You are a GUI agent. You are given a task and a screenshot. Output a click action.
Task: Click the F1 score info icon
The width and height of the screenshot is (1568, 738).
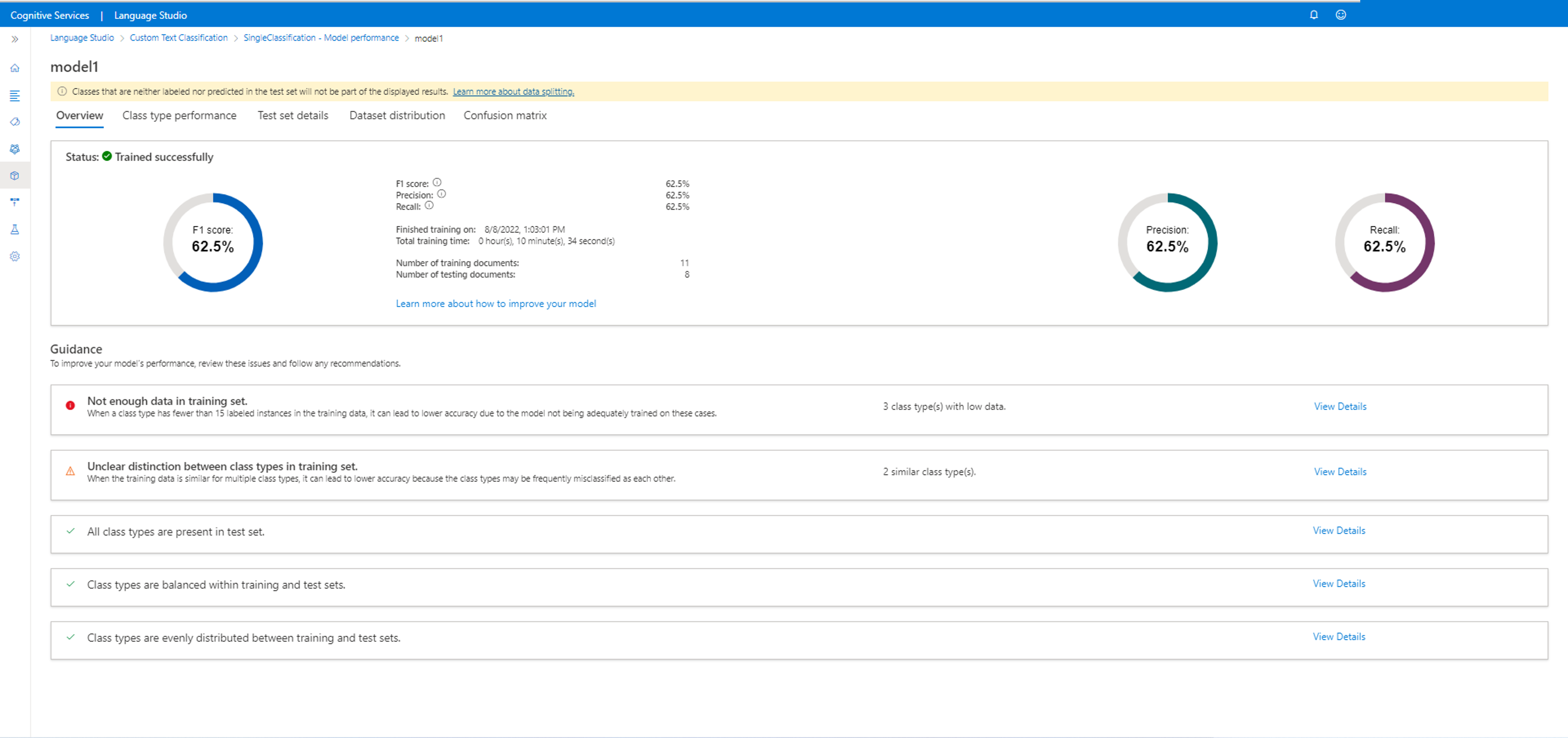[x=437, y=182]
